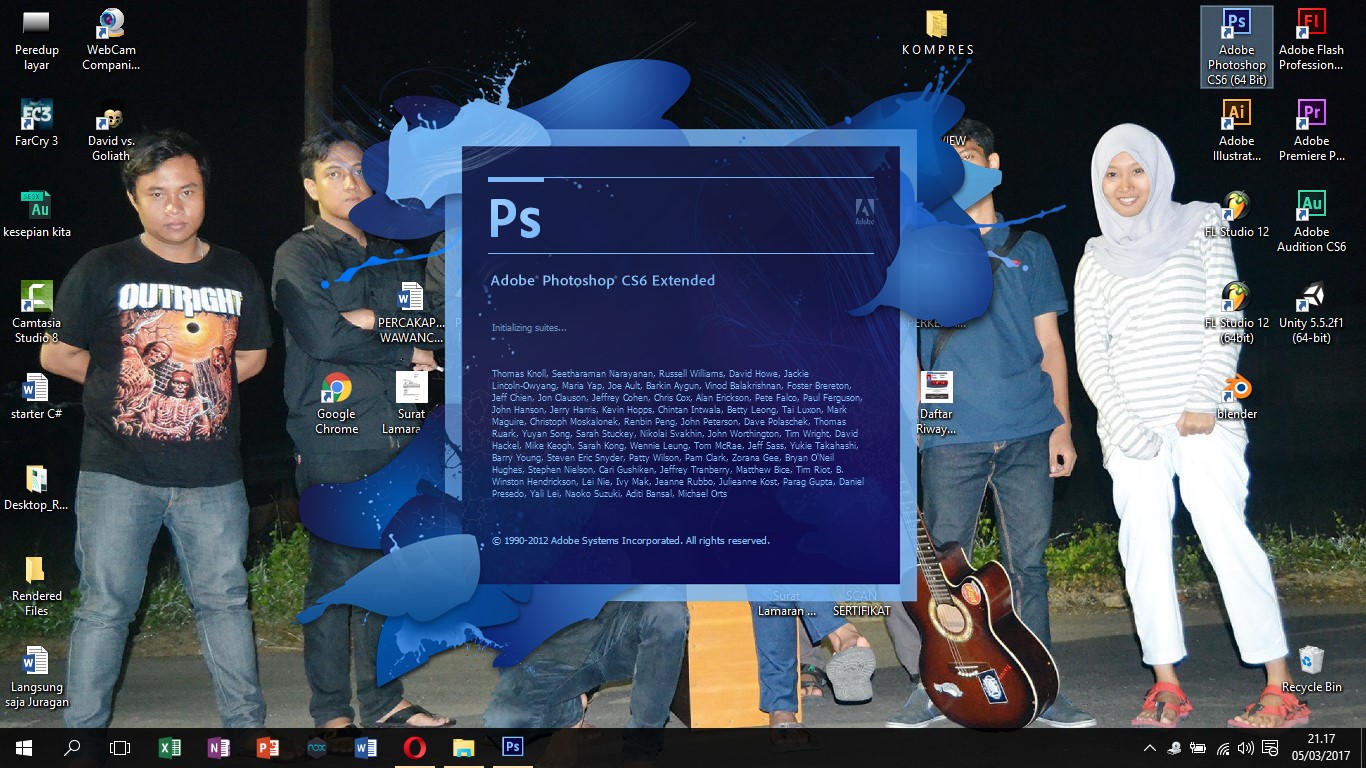1366x768 pixels.
Task: Click the David vs. Goliath shortcut
Action: 111,131
